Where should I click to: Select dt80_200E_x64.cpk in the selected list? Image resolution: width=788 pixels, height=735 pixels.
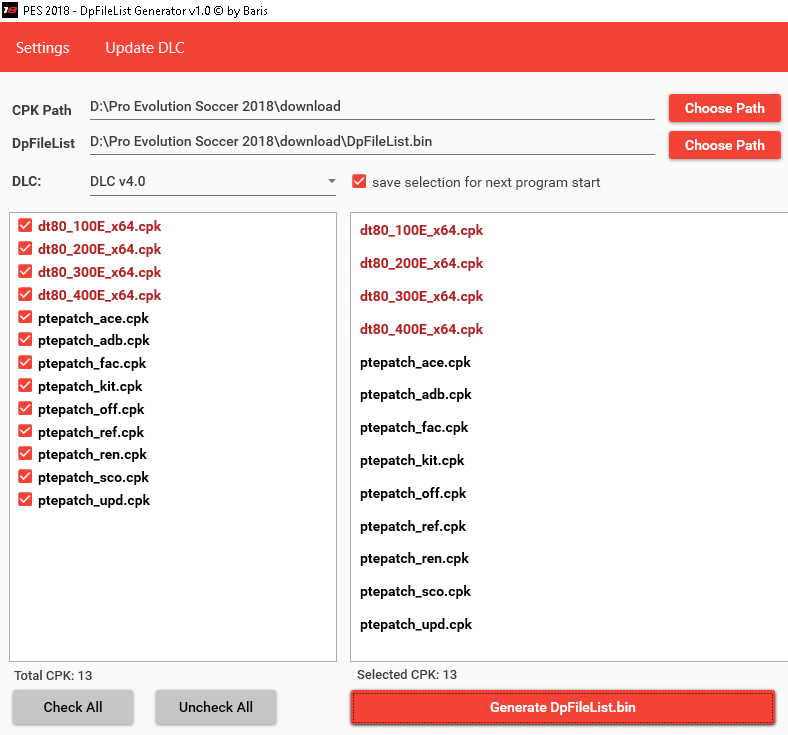click(421, 263)
